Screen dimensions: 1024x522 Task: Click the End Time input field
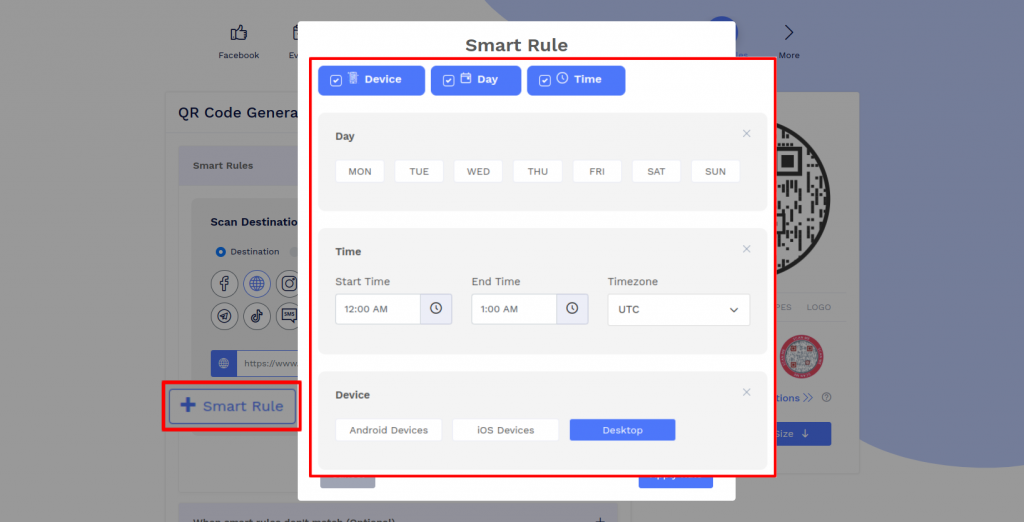click(514, 309)
